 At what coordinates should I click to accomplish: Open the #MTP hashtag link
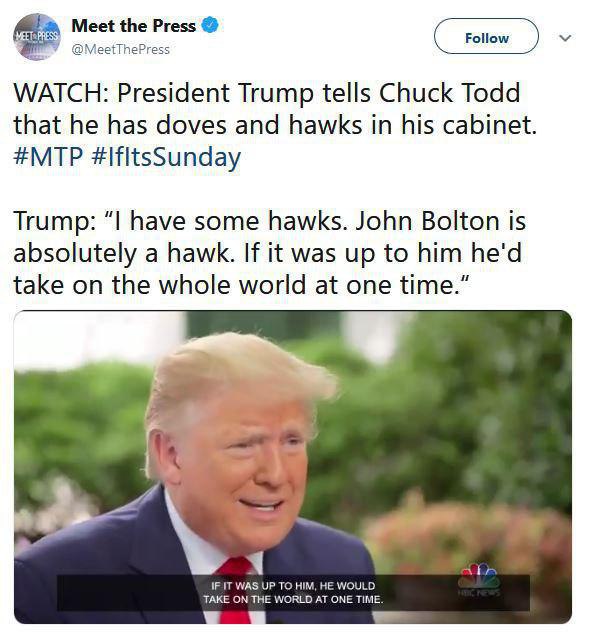pos(48,157)
